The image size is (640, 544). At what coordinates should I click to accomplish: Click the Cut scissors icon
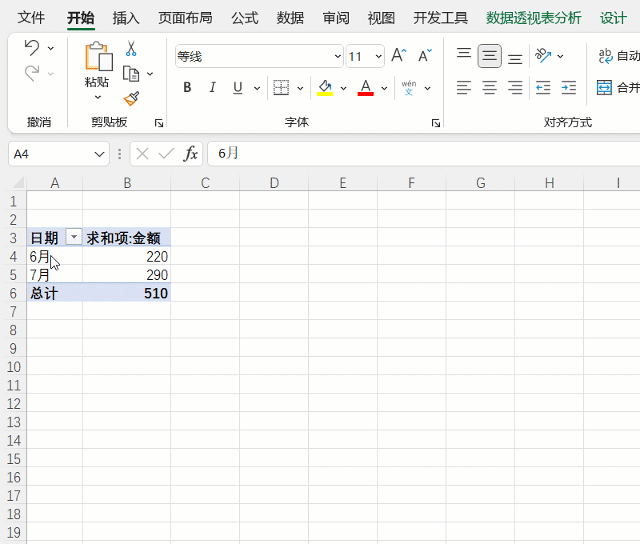tap(131, 49)
